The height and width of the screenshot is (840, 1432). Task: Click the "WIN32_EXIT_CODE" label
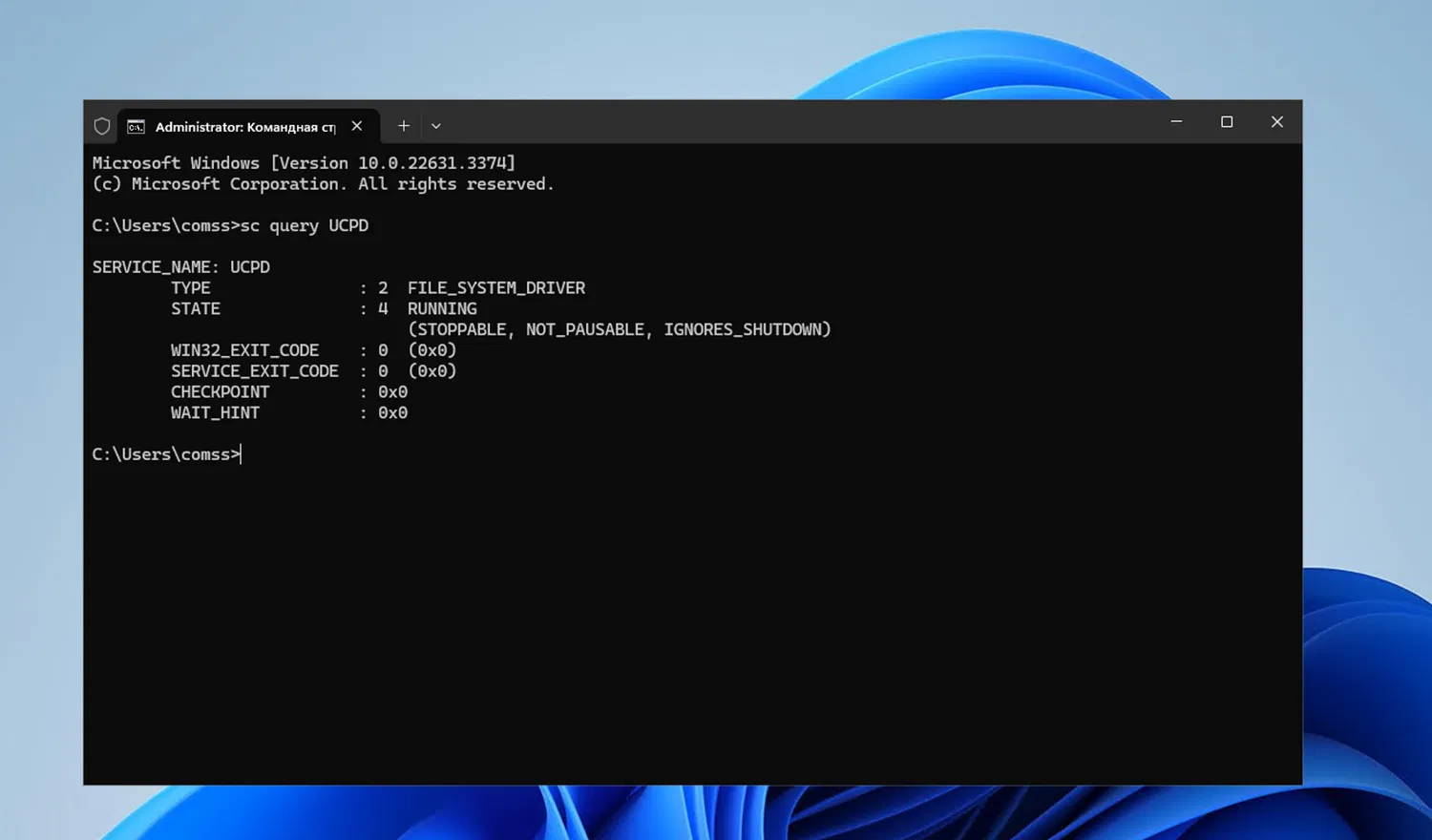pos(245,350)
